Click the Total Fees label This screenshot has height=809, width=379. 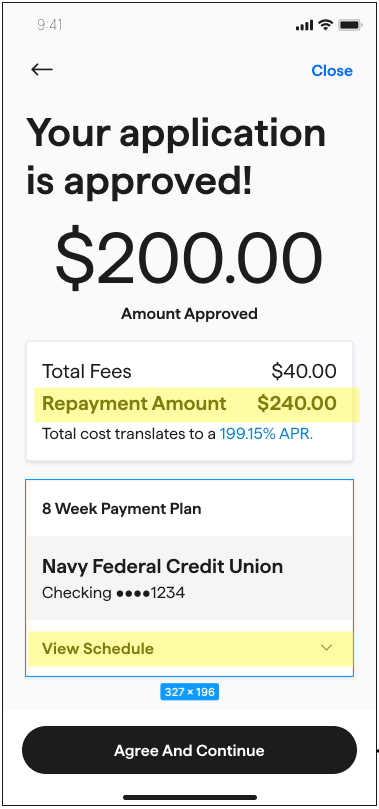(x=87, y=371)
